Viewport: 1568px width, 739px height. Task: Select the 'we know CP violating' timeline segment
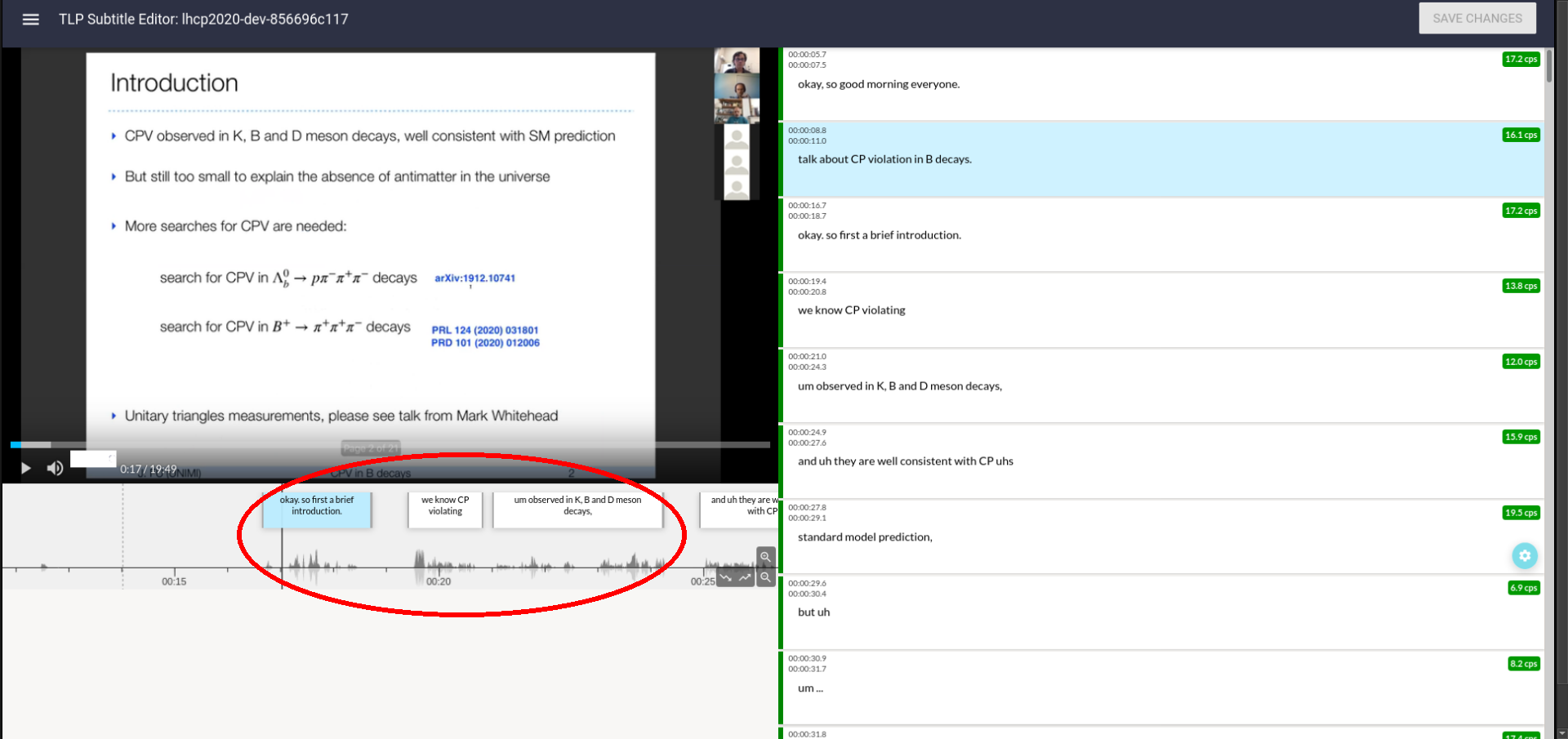445,510
